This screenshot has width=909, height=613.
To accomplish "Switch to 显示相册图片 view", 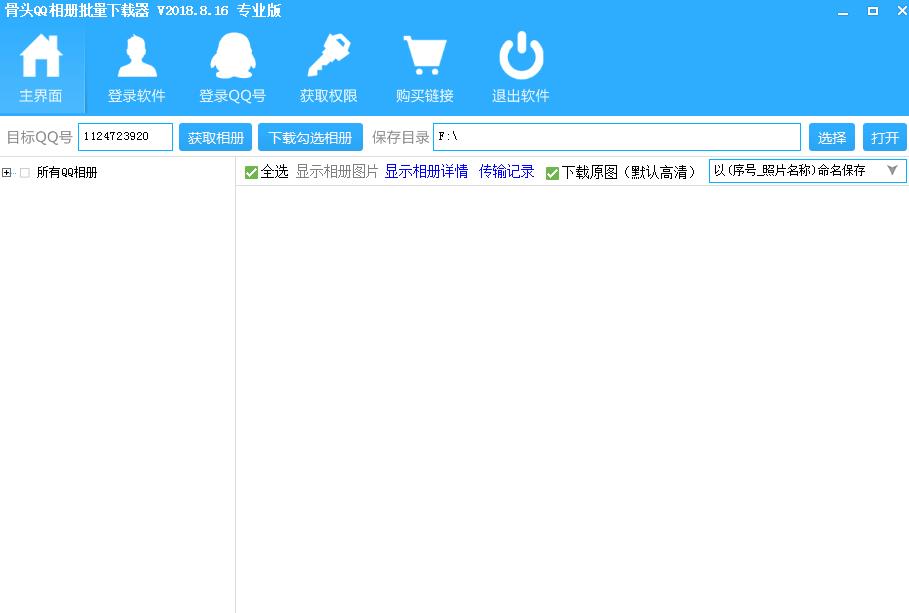I will [x=337, y=172].
